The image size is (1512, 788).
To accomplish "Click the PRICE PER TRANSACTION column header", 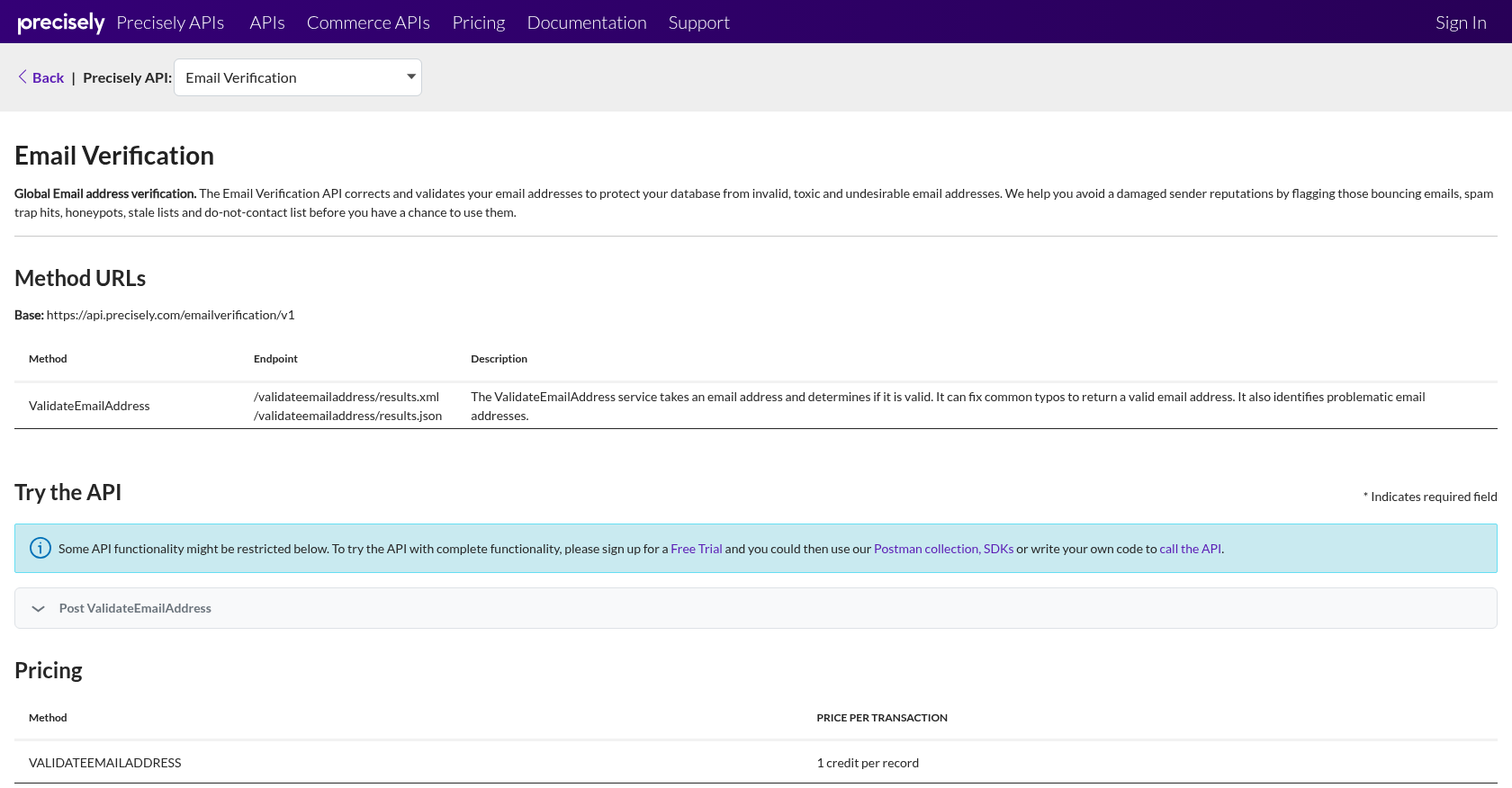I will point(882,718).
